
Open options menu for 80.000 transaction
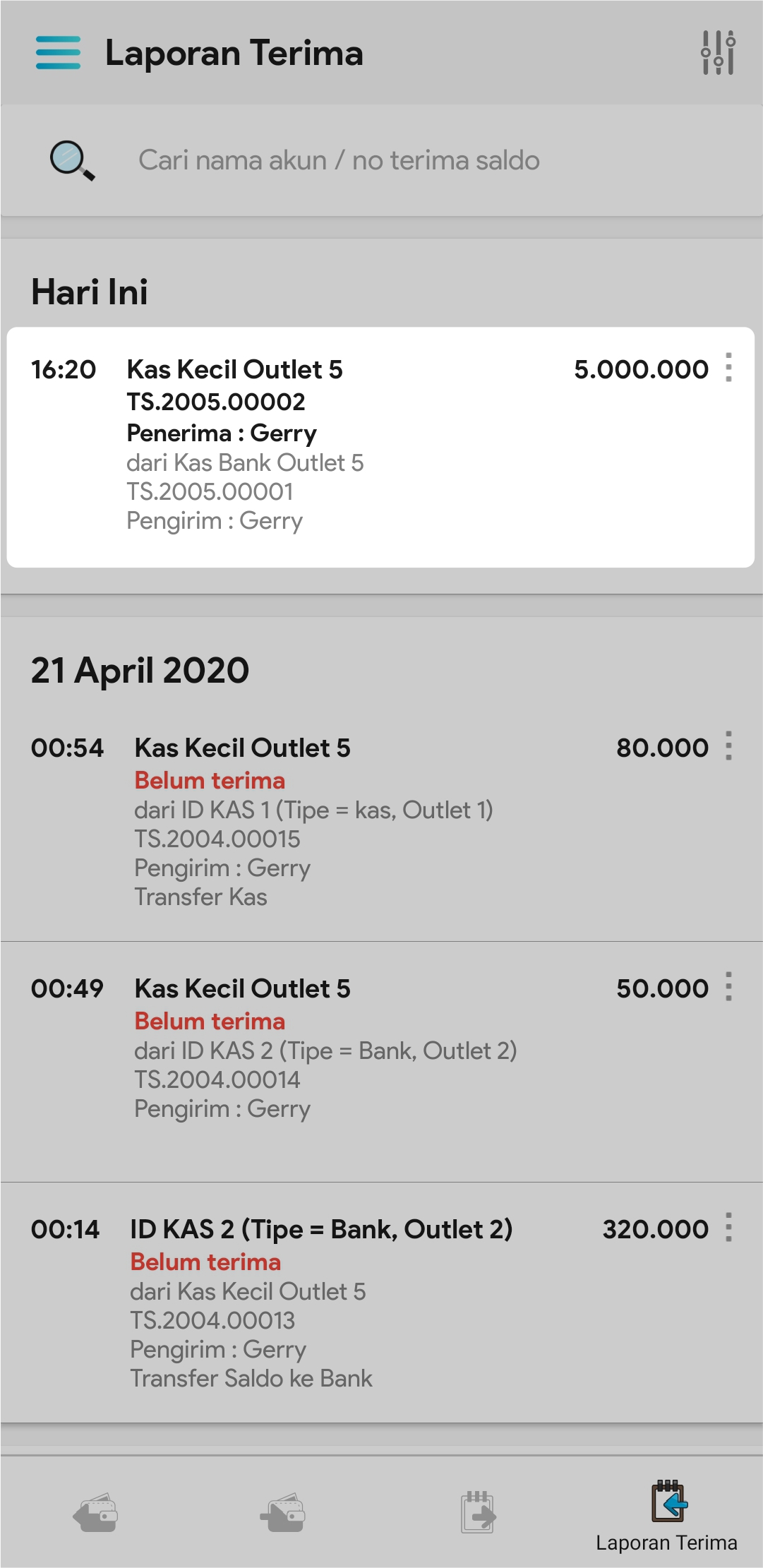(728, 746)
